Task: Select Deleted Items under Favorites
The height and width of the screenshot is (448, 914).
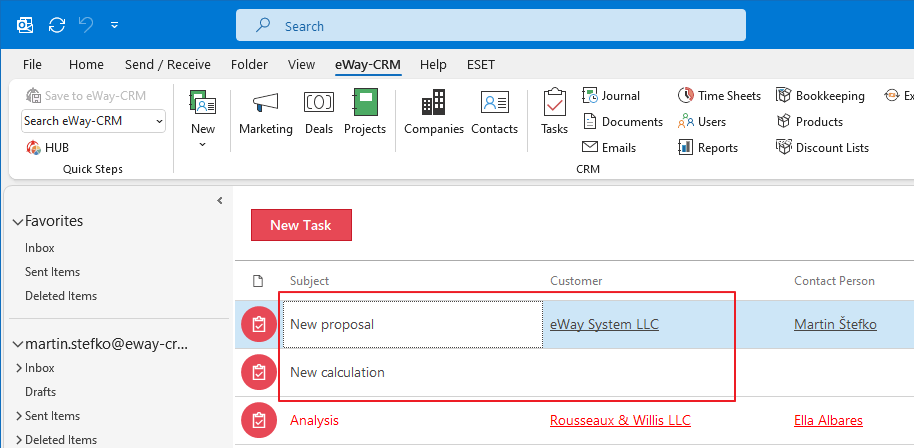Action: (x=61, y=295)
